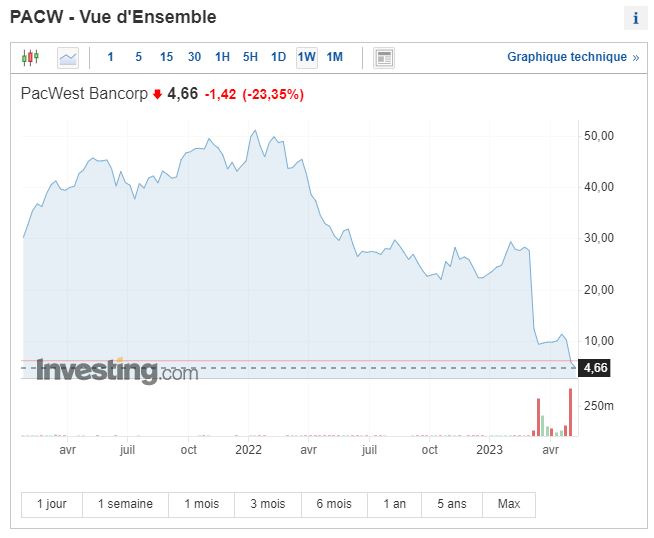Screen dimensions: 654x538
Task: Show the 5 ans time range
Action: tap(451, 504)
